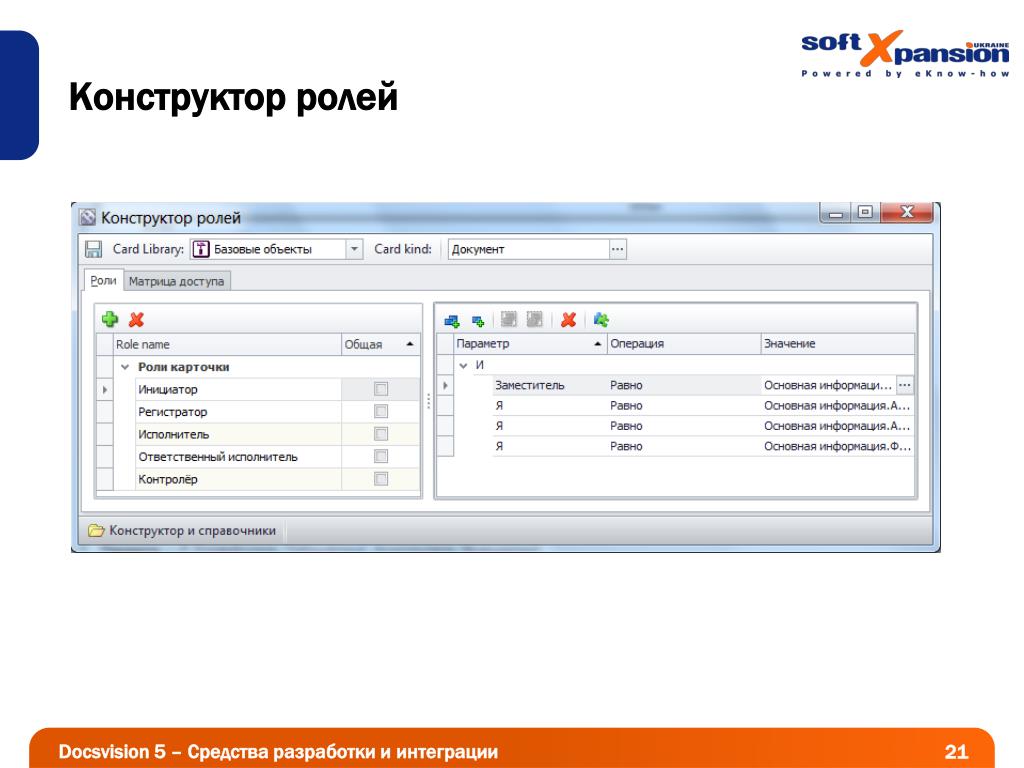Delete condition with red X in right toolbar

pos(569,319)
